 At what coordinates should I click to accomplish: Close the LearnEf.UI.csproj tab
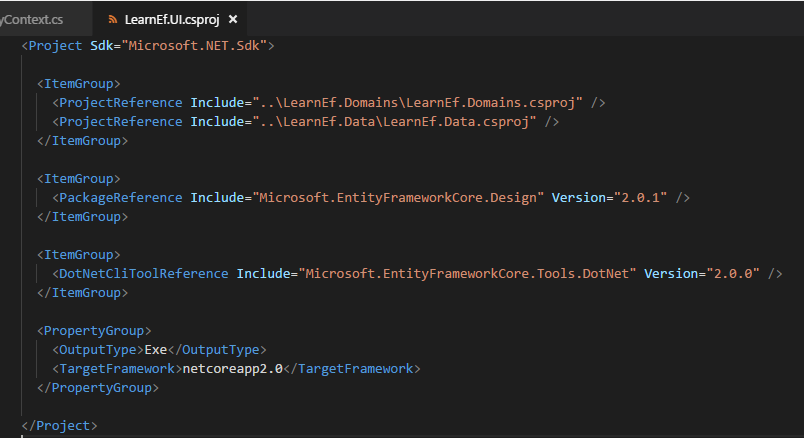233,19
